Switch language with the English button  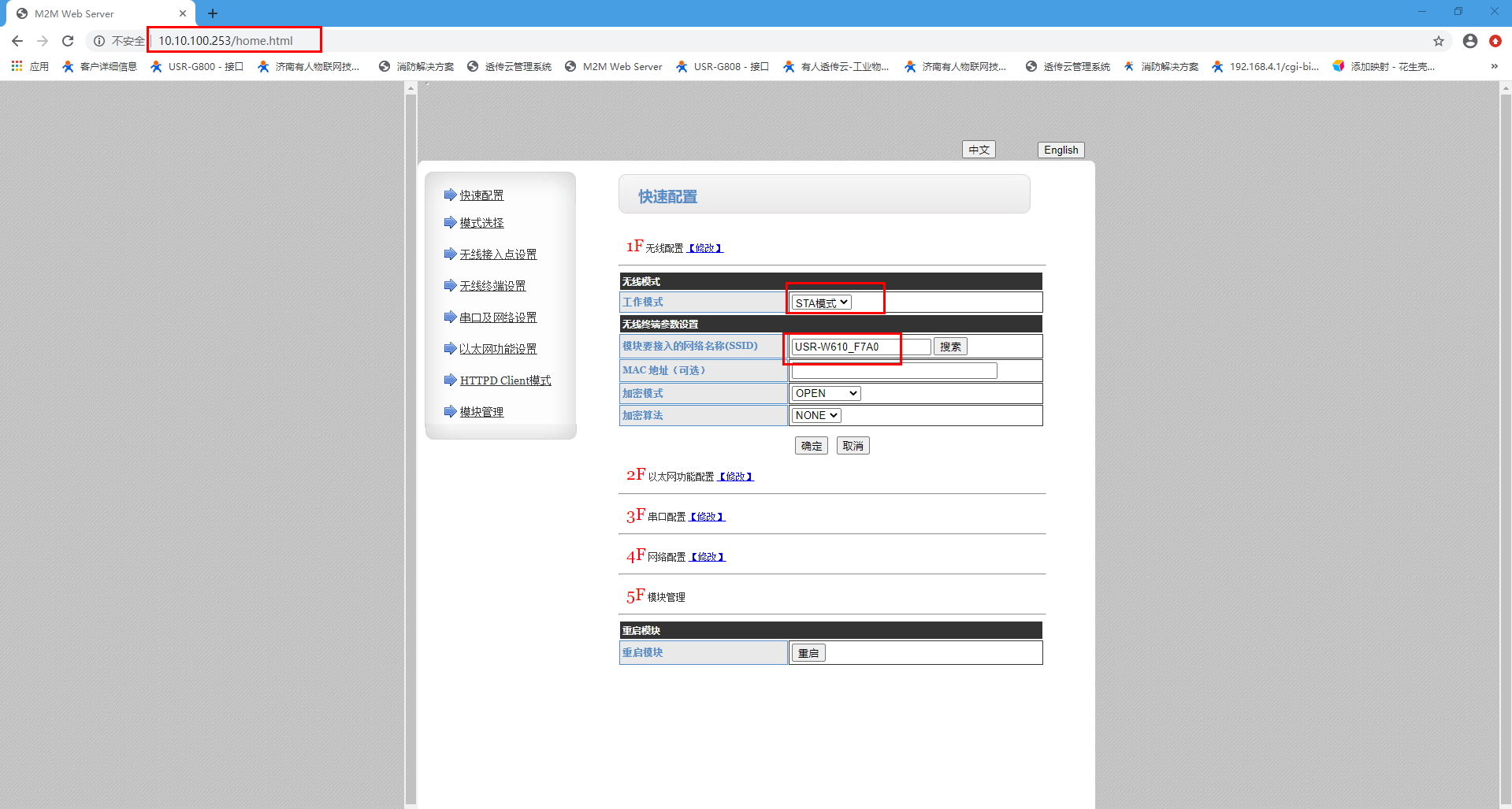tap(1061, 150)
